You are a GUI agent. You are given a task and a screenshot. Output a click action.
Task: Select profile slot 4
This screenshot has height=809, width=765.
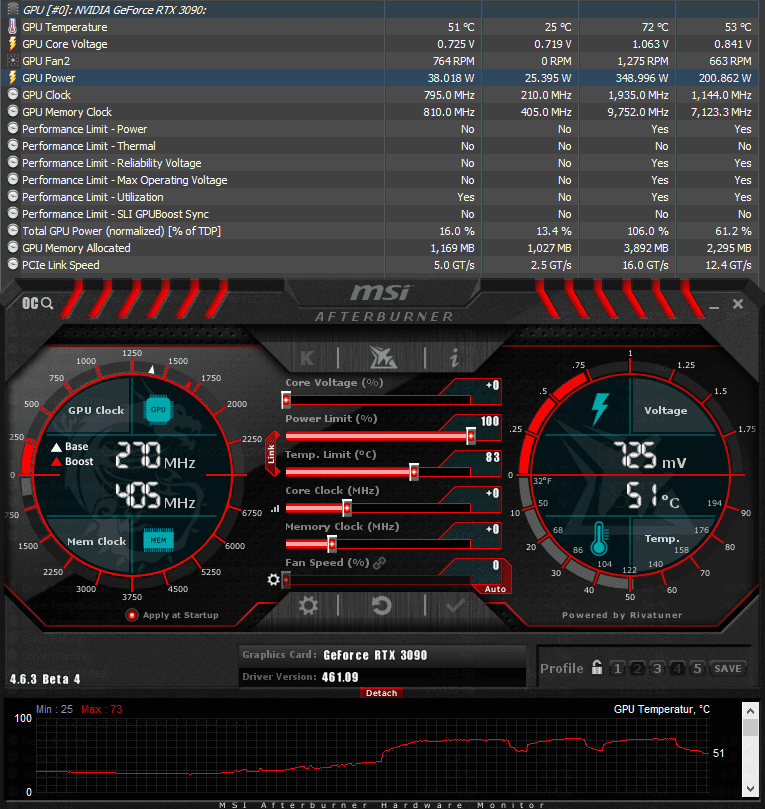pyautogui.click(x=677, y=668)
